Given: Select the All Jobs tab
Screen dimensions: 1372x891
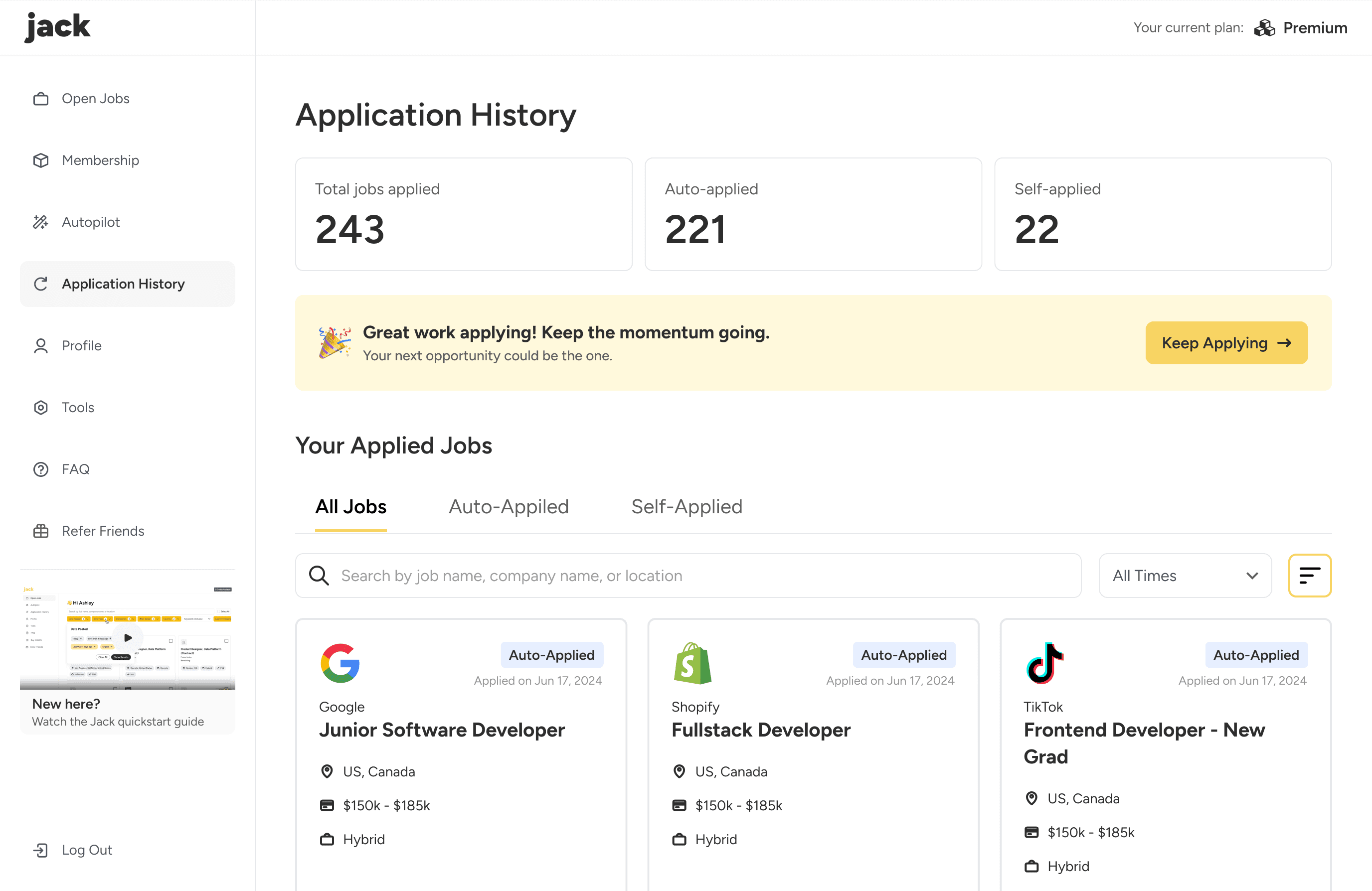Looking at the screenshot, I should 350,507.
